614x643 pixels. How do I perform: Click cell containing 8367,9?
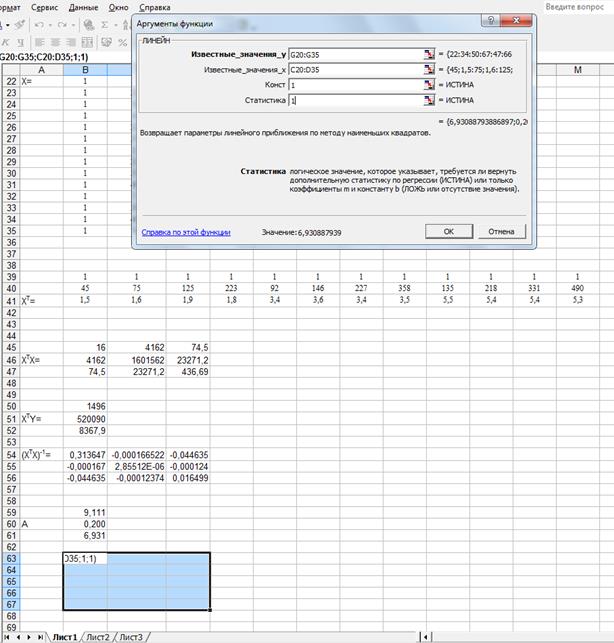pyautogui.click(x=85, y=431)
